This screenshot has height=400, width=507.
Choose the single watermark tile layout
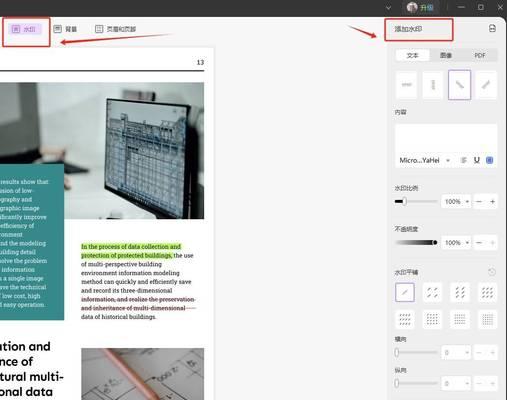[x=405, y=292]
